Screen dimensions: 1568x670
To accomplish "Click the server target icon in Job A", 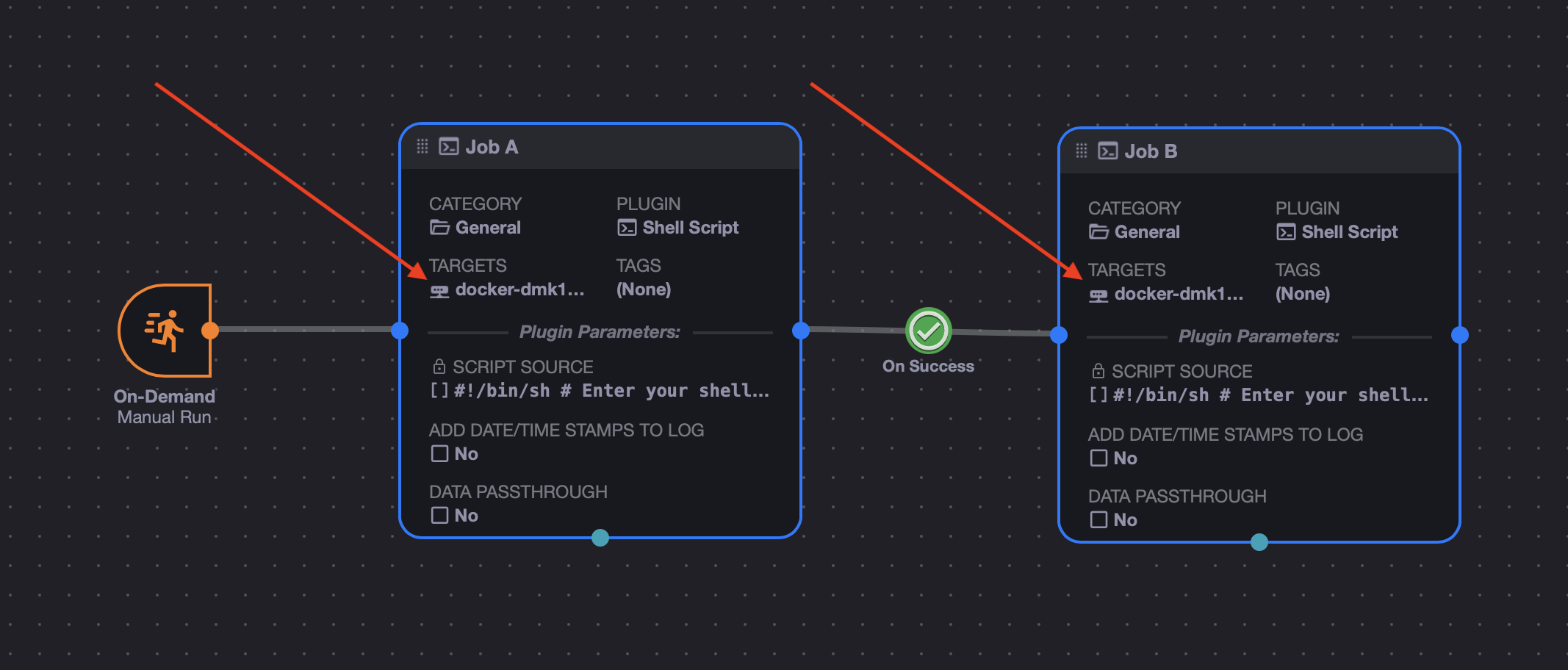I will click(439, 292).
